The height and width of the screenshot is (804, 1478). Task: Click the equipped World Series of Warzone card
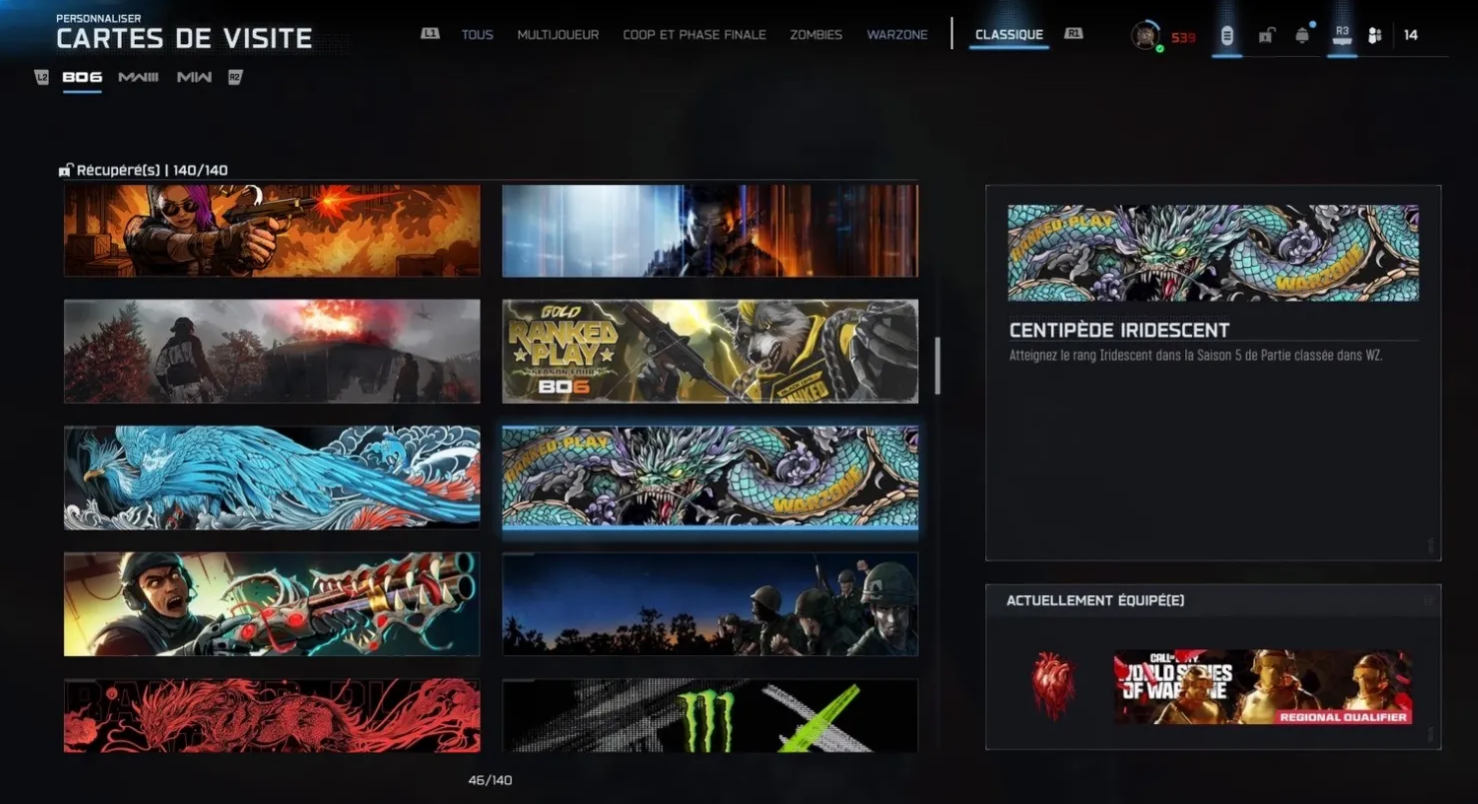click(1263, 687)
